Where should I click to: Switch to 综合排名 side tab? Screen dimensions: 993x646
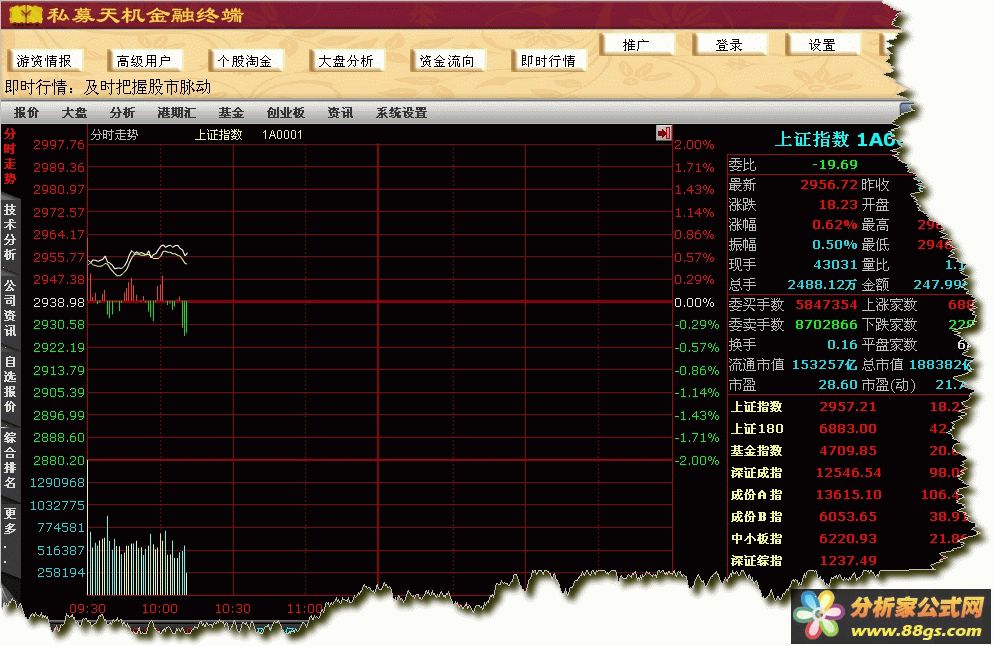click(9, 460)
